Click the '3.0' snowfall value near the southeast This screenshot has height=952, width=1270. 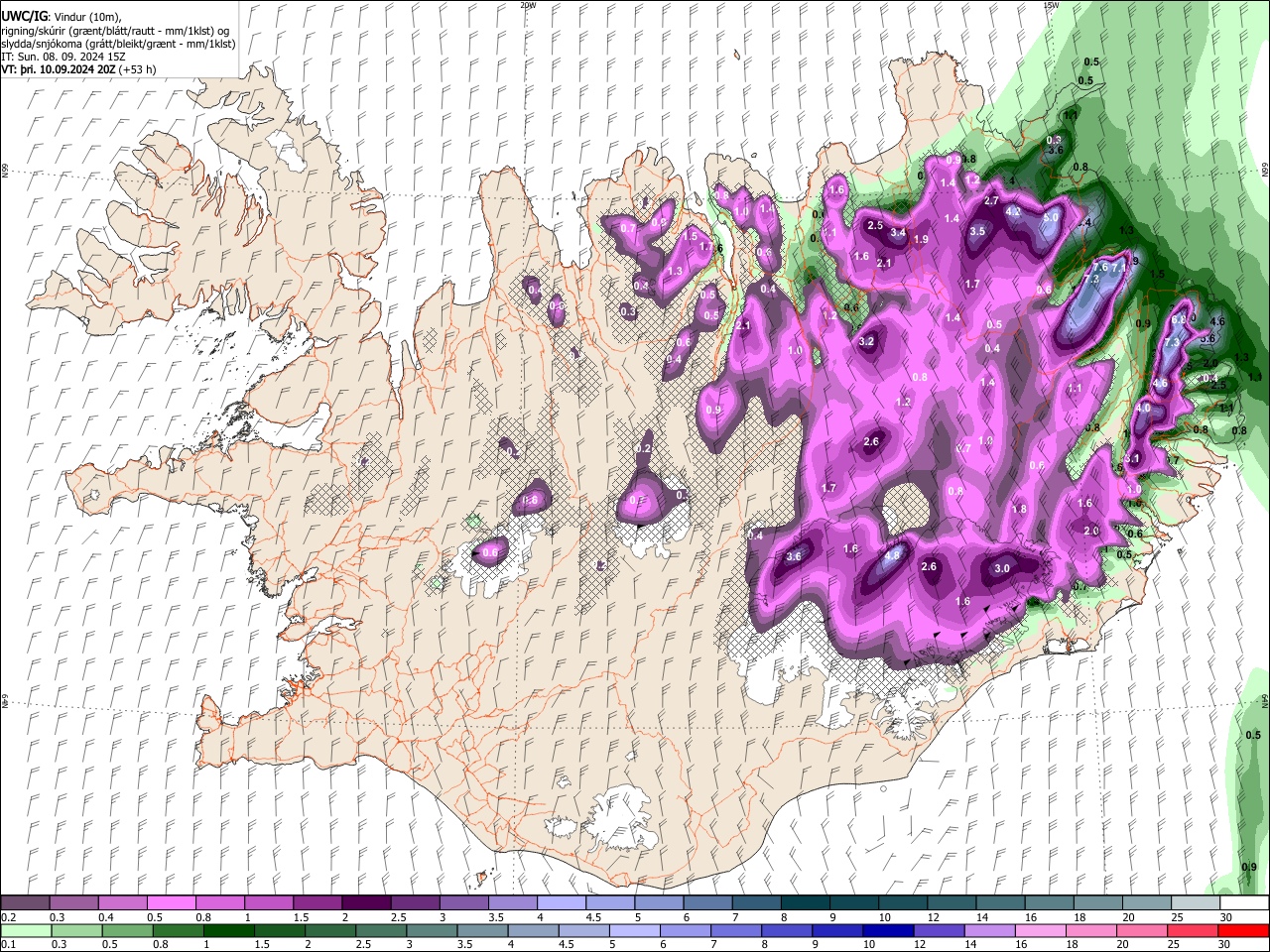point(1002,568)
